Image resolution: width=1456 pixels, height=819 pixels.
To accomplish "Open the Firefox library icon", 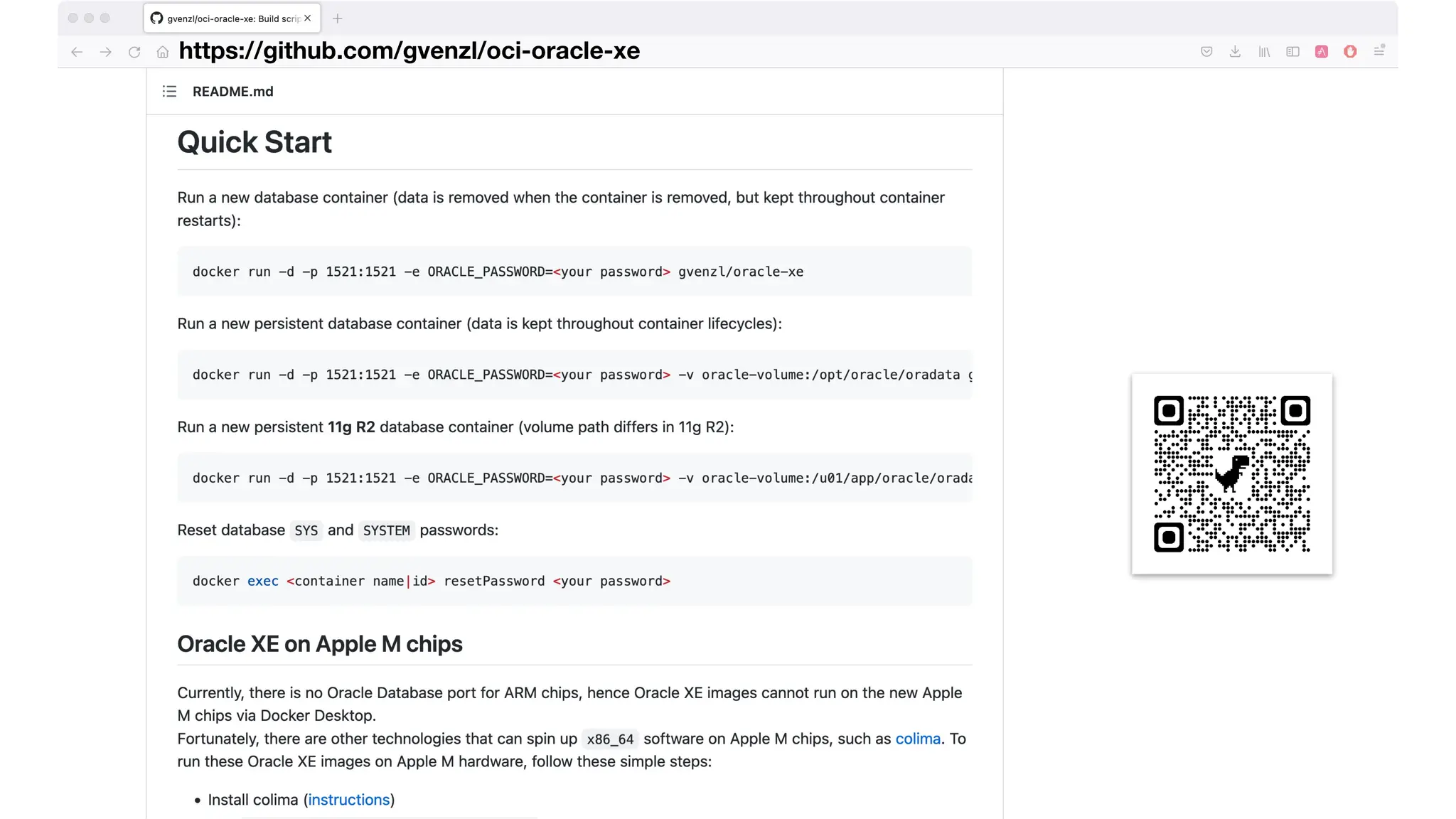I will (1264, 51).
